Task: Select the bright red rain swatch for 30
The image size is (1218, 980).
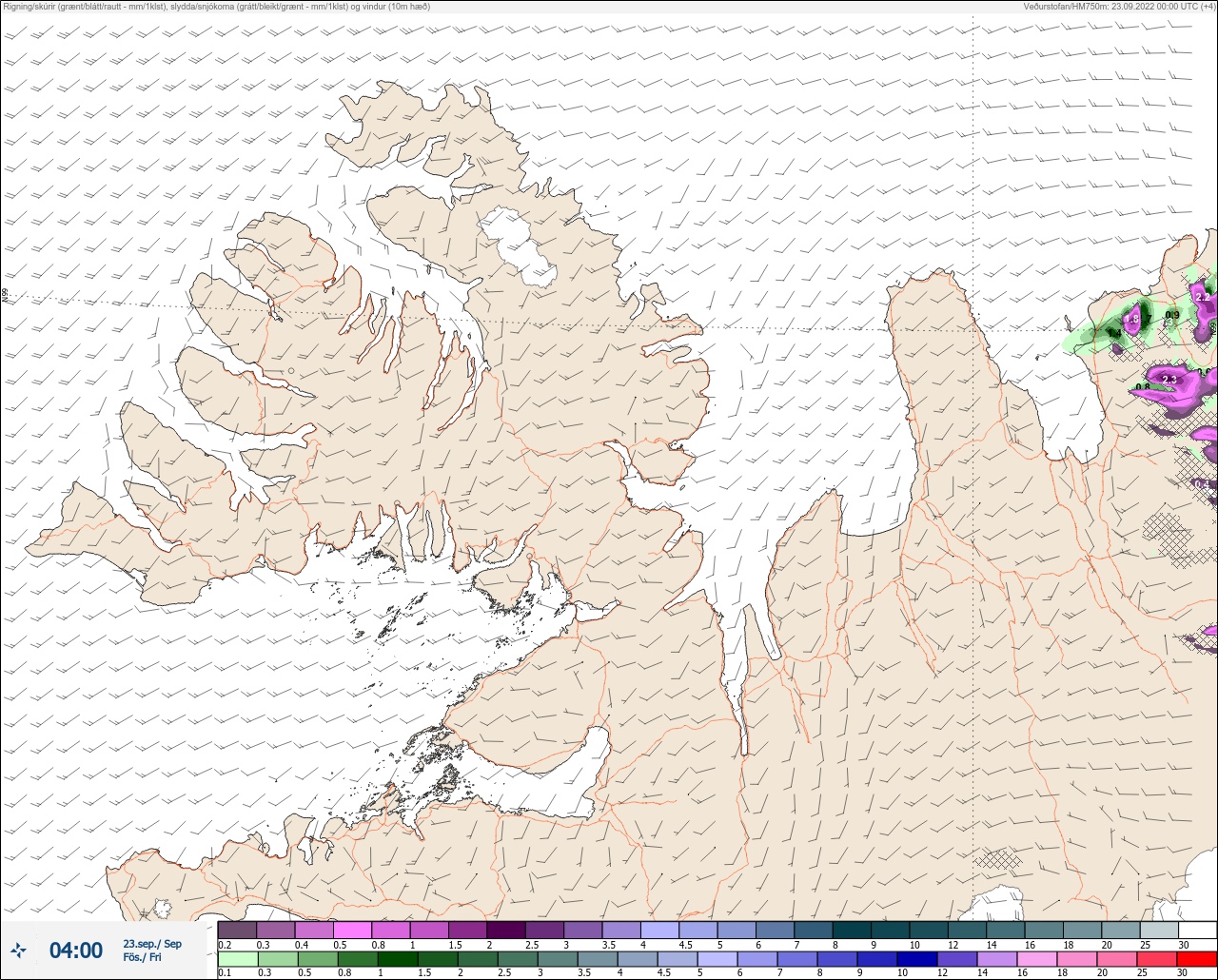Action: point(1197,959)
